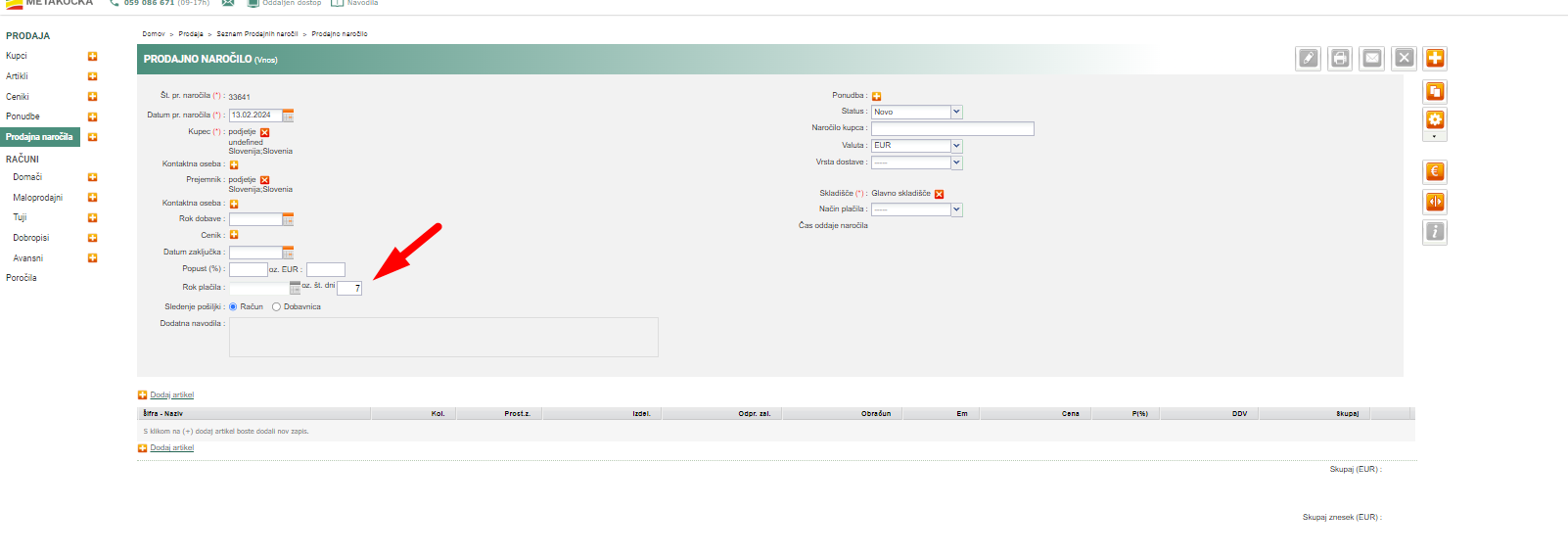Select Račun radio for Sledenje pošiljki
1568x556 pixels.
(x=233, y=306)
